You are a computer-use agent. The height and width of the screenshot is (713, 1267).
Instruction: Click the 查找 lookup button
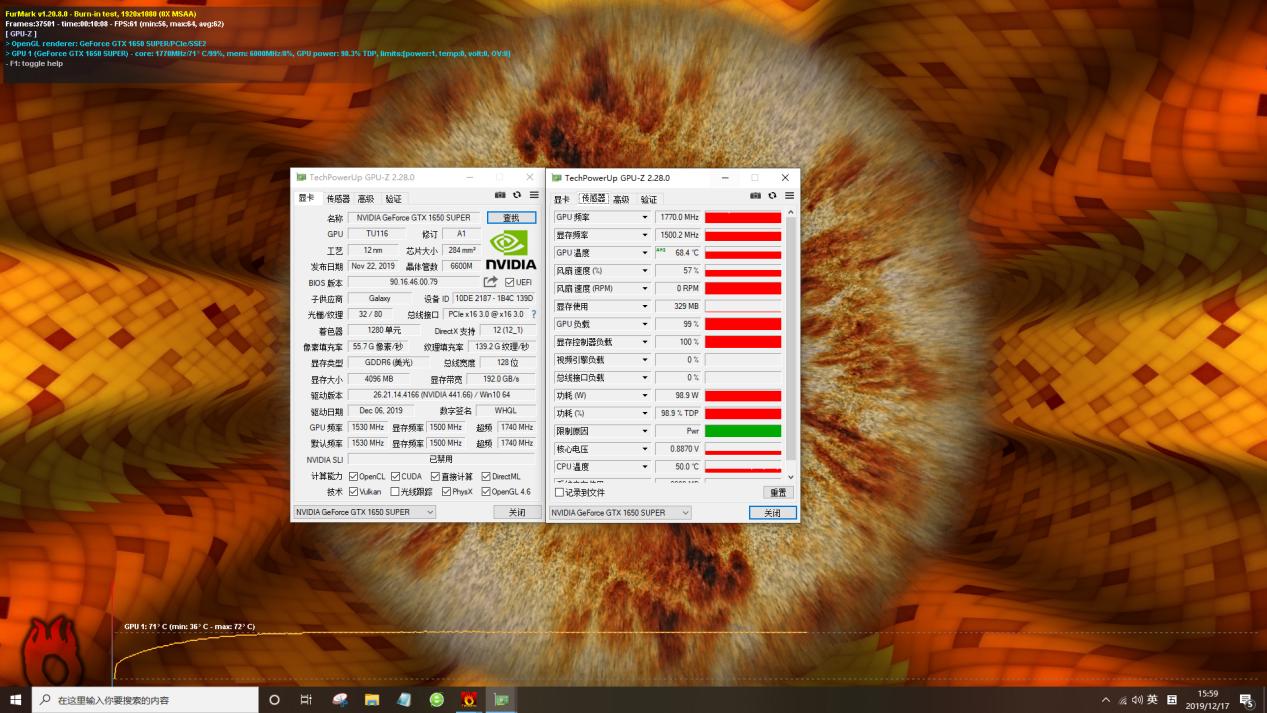(x=510, y=217)
